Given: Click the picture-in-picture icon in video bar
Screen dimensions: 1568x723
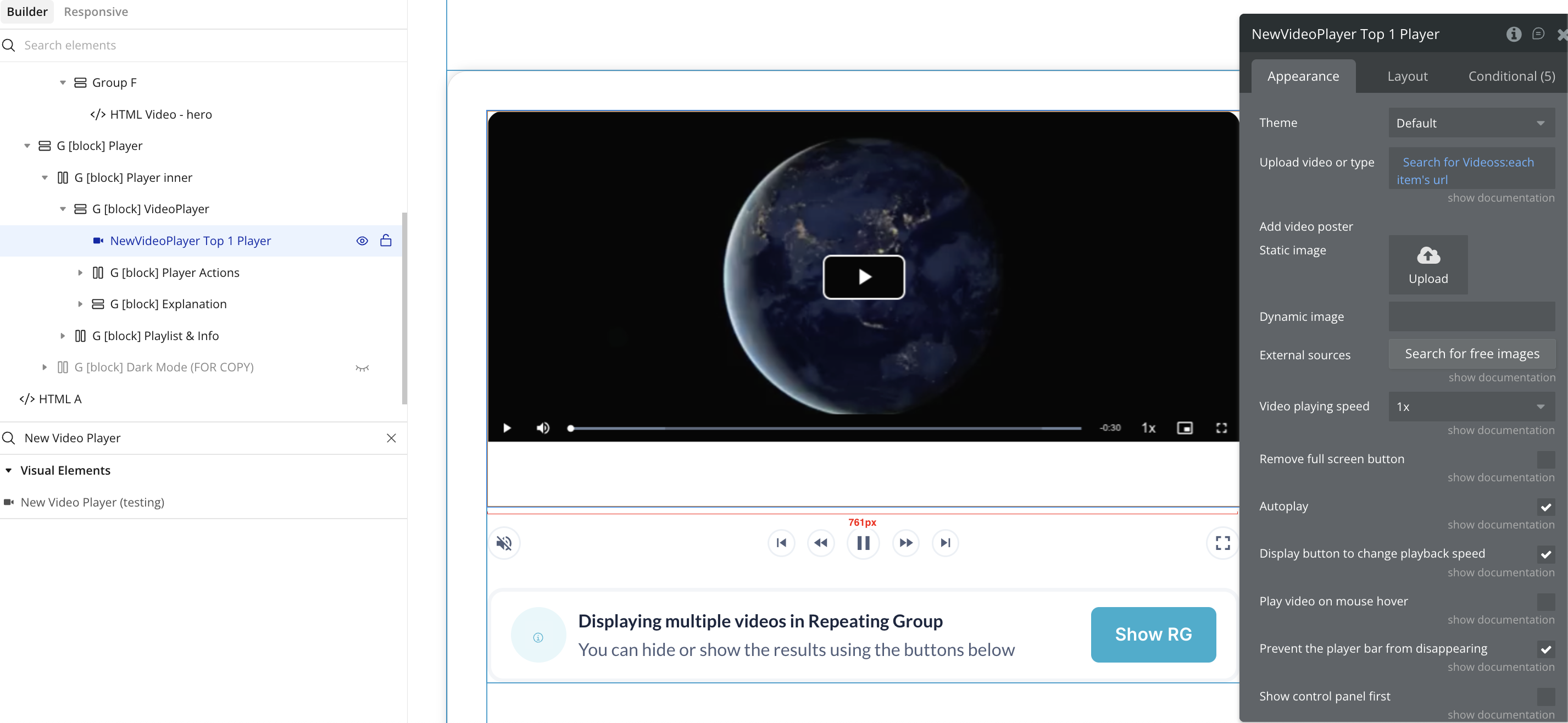Looking at the screenshot, I should tap(1184, 428).
